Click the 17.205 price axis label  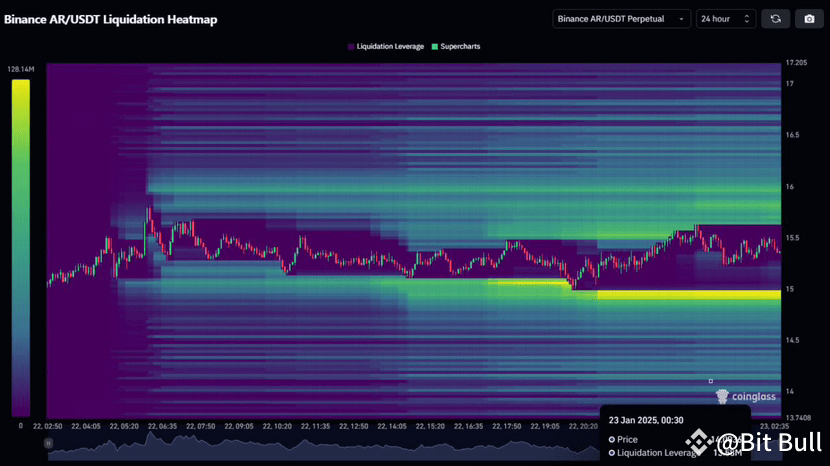pyautogui.click(x=796, y=62)
